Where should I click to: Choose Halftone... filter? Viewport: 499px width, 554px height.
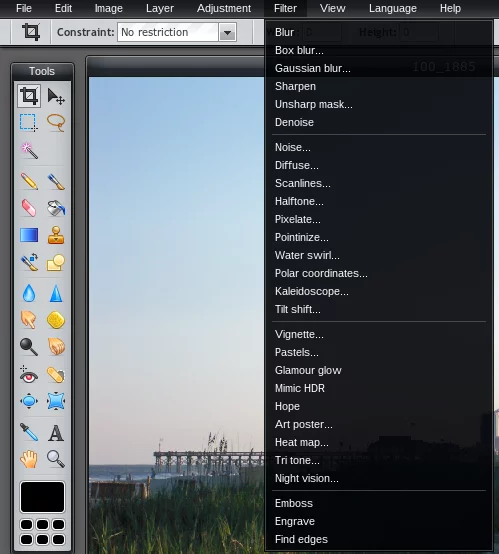(379, 201)
